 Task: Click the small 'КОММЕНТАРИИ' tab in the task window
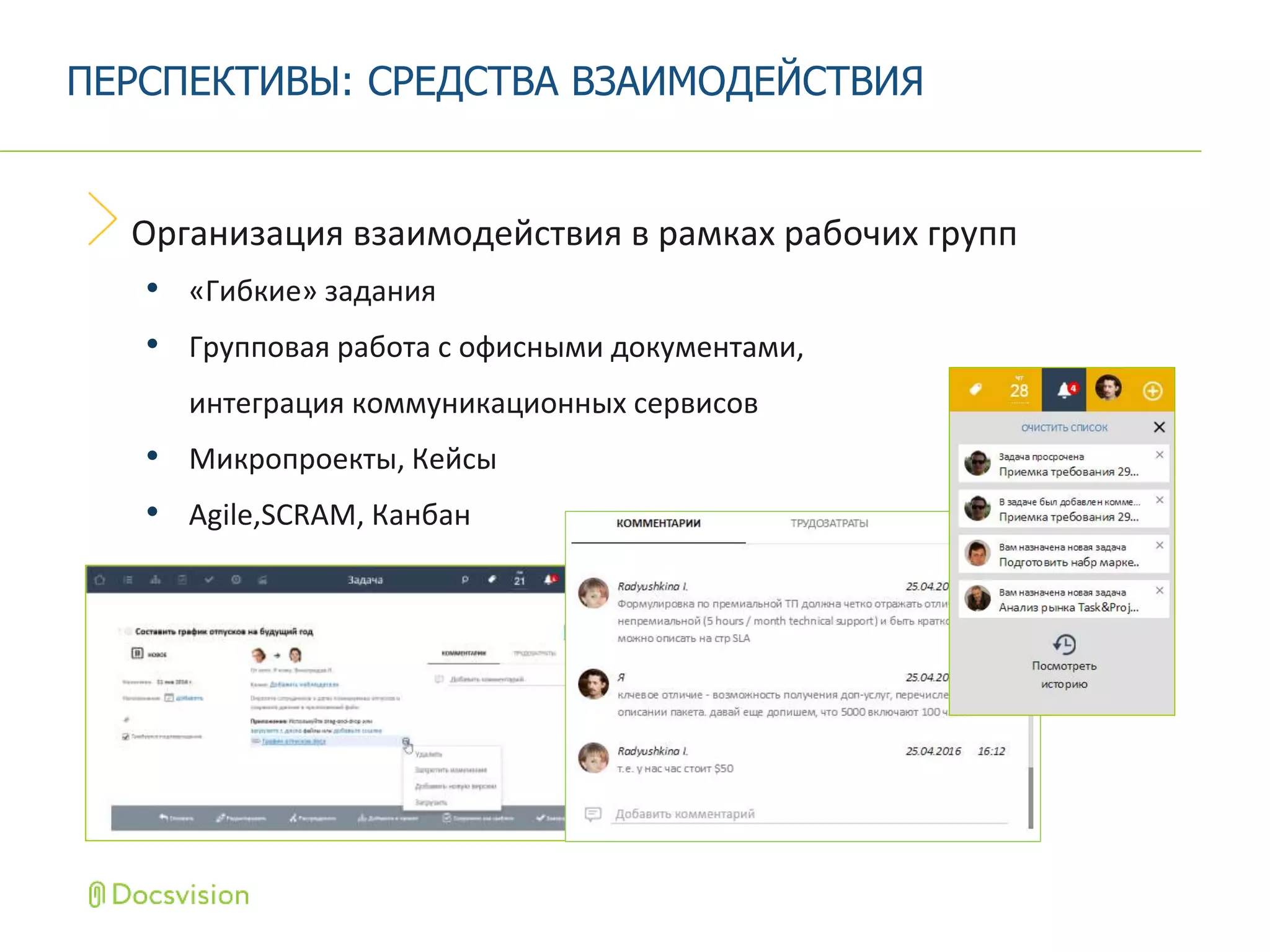coord(464,653)
